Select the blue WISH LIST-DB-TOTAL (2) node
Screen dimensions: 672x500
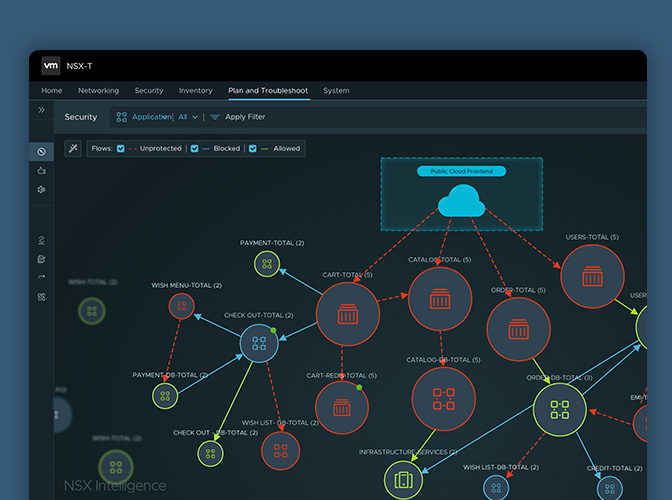coord(496,488)
